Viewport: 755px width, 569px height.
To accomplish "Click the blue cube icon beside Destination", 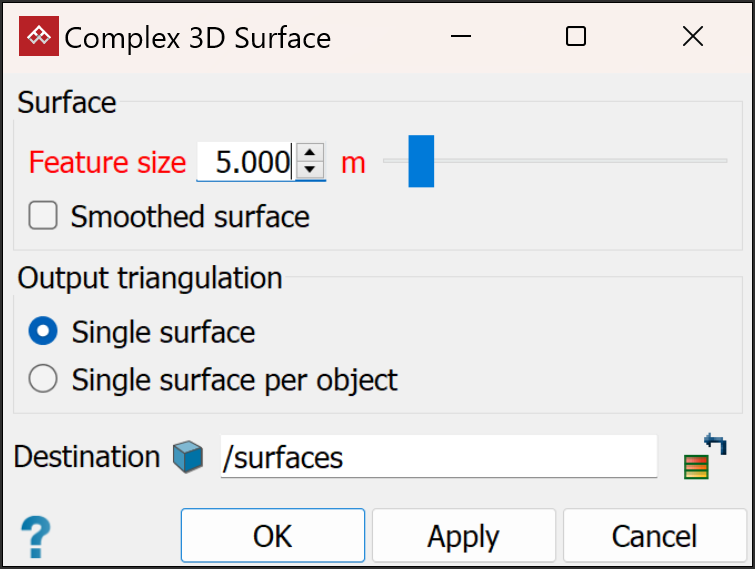I will [x=188, y=458].
